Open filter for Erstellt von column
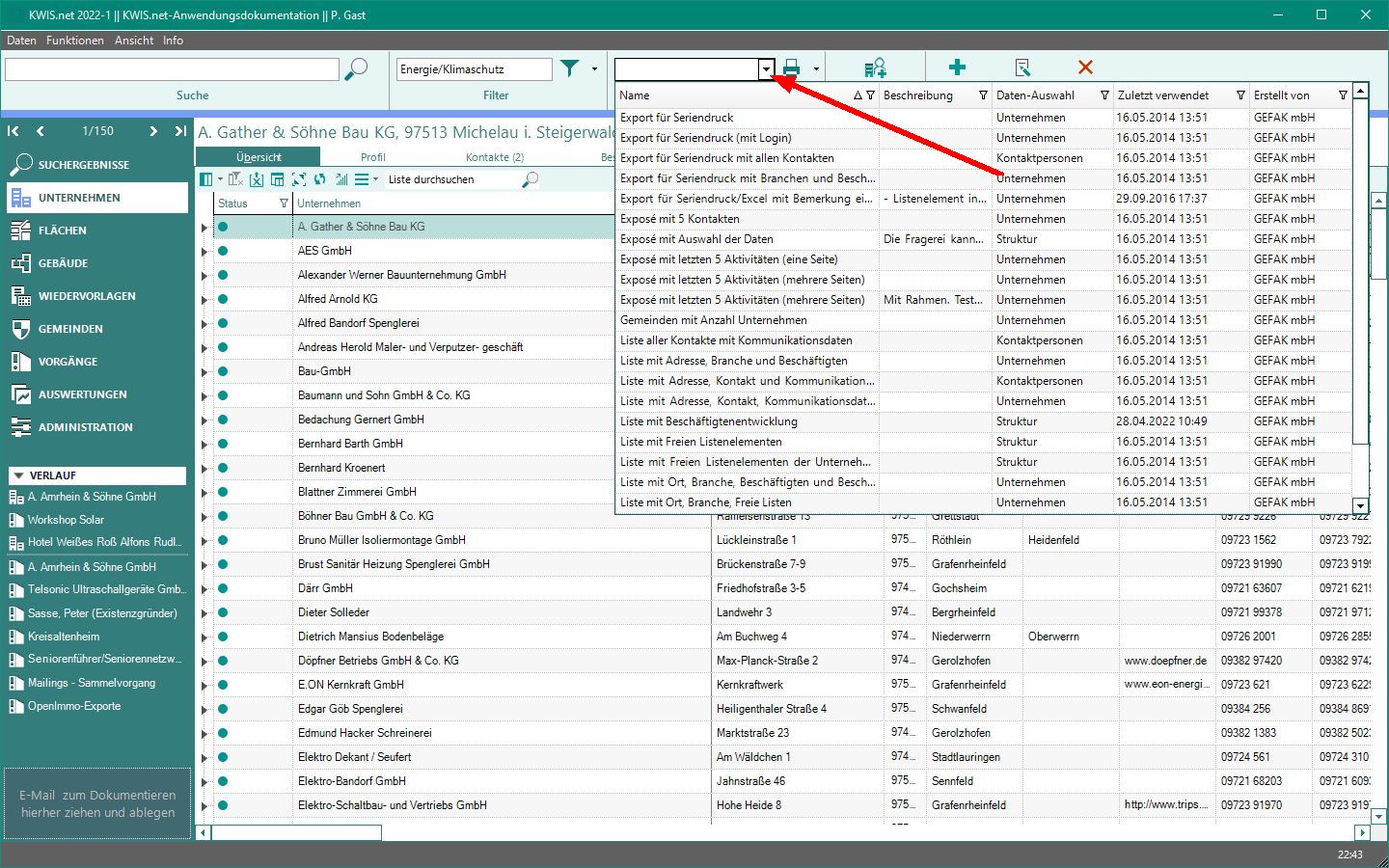The image size is (1389, 868). (x=1343, y=95)
